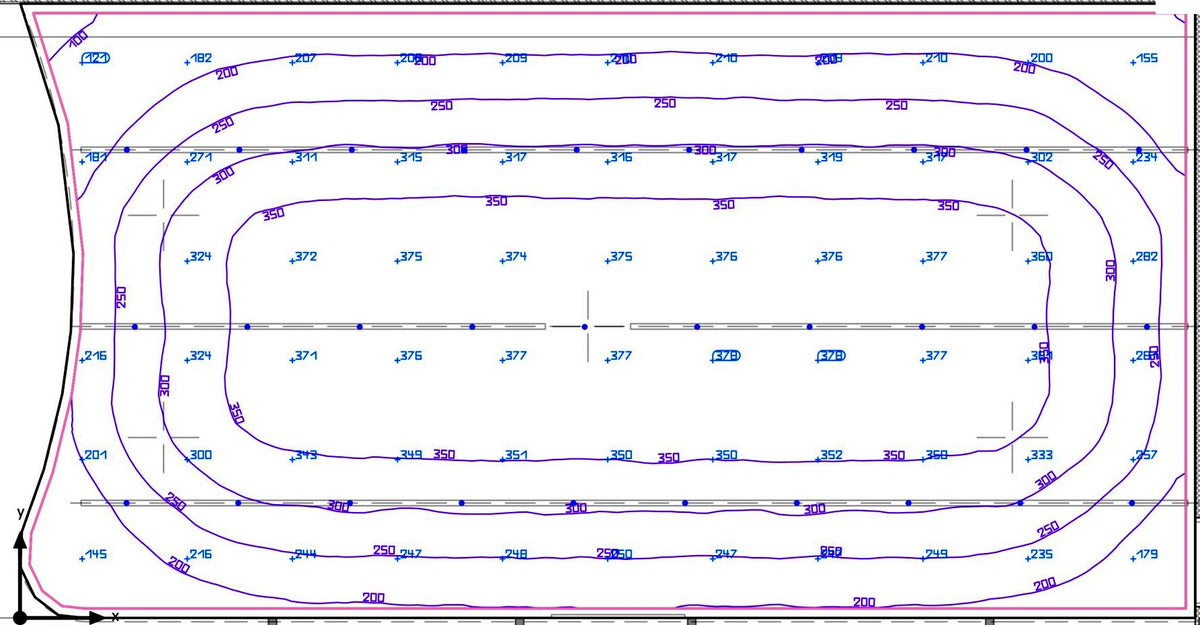The height and width of the screenshot is (625, 1200).
Task: Click the y axis label
Action: coord(20,512)
